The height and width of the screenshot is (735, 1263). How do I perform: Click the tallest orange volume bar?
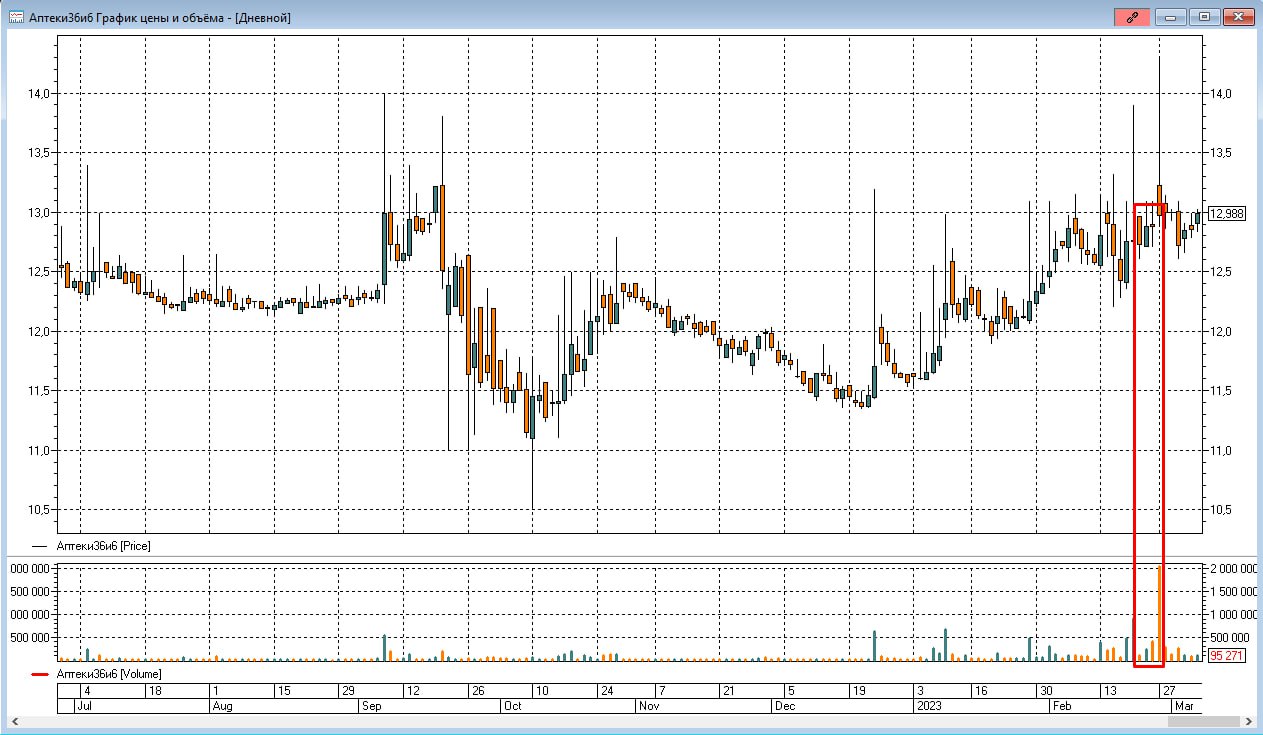(1160, 612)
